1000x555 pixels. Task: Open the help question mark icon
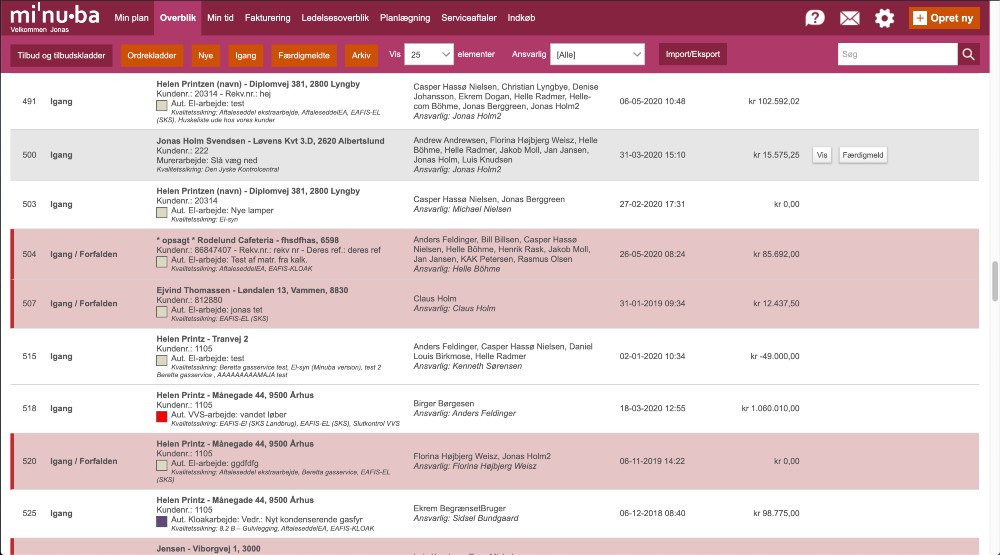(x=815, y=18)
